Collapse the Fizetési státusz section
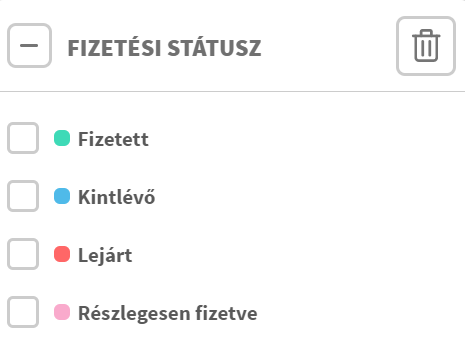This screenshot has width=465, height=364. pyautogui.click(x=29, y=45)
